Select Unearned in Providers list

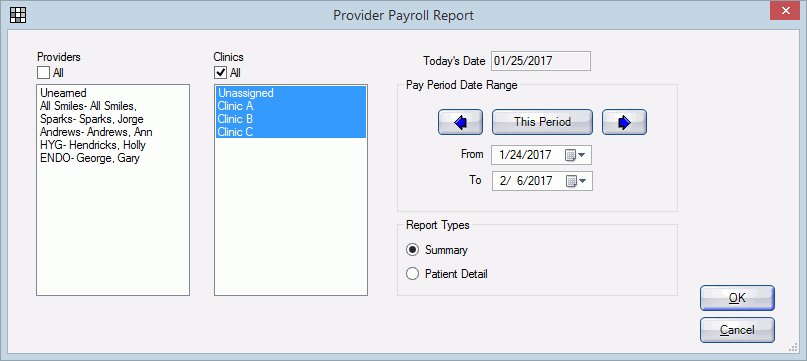(x=113, y=93)
